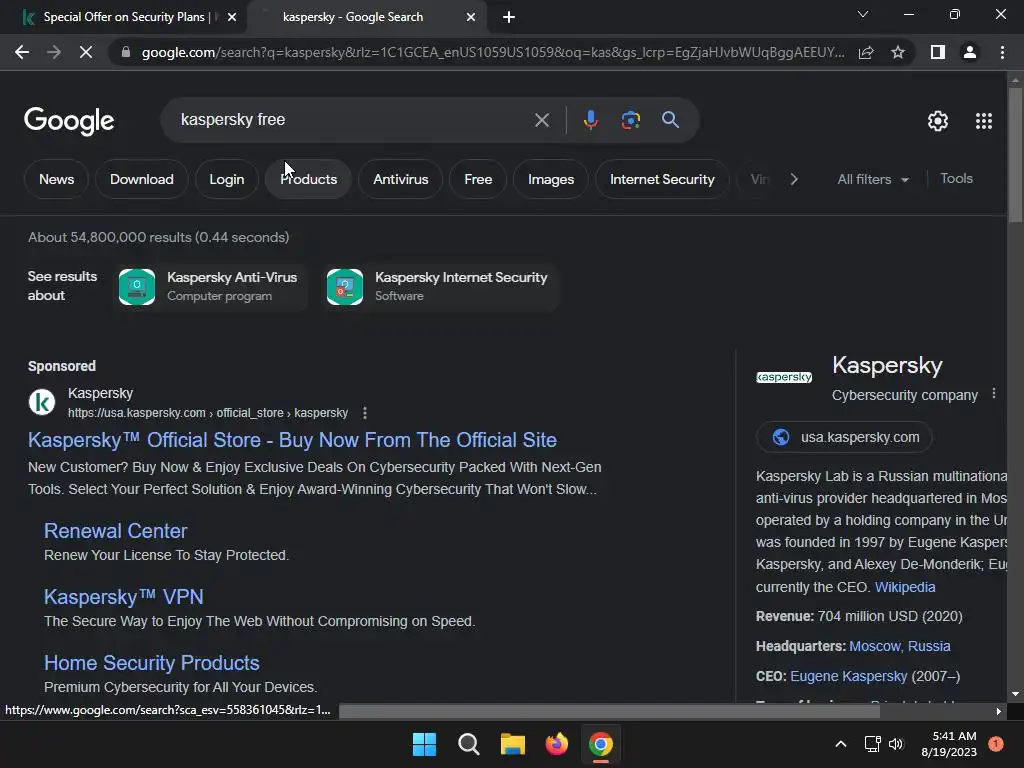The width and height of the screenshot is (1024, 768).
Task: Open knowledge panel more options dots
Action: 993,394
